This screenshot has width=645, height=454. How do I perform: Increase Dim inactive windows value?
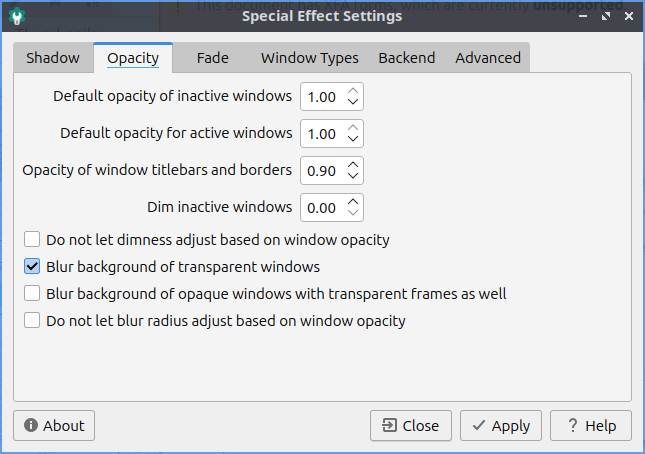pyautogui.click(x=352, y=202)
